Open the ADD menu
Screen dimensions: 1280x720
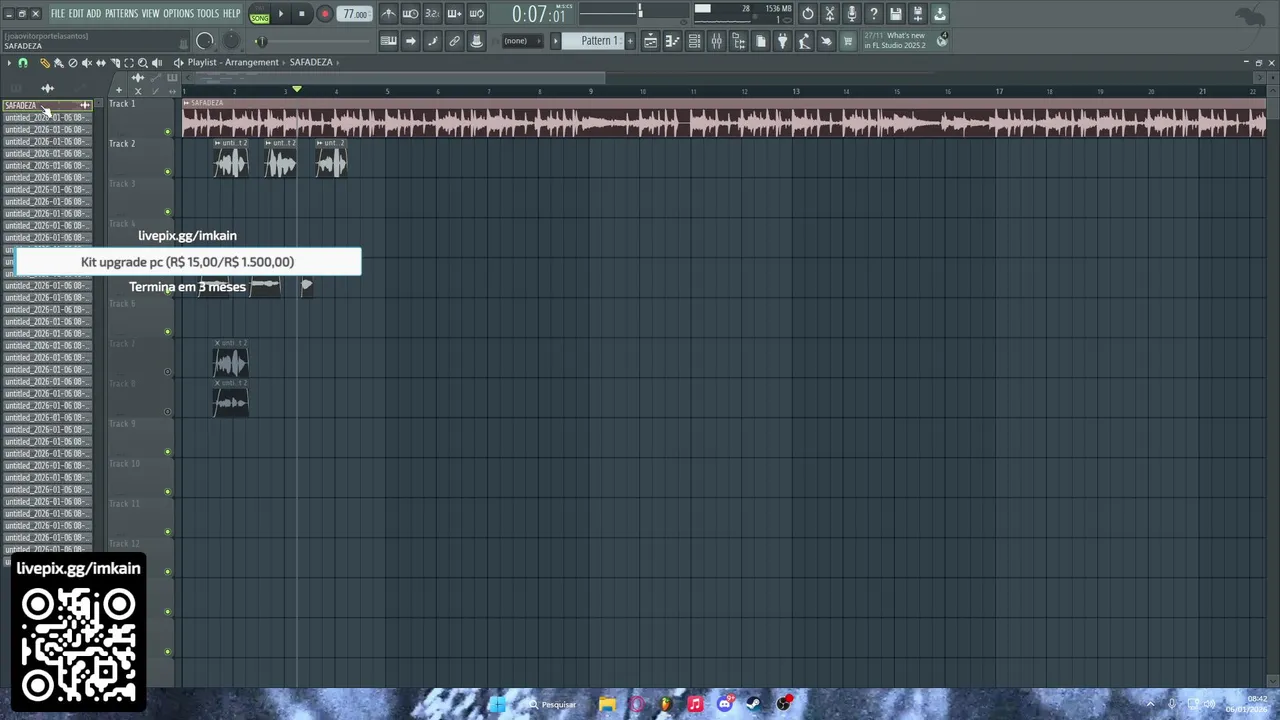point(94,14)
